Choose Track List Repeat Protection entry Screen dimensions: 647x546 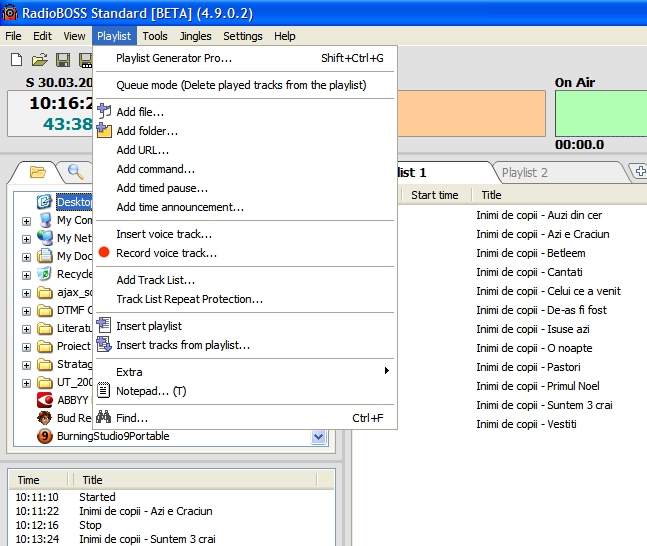pos(245,299)
